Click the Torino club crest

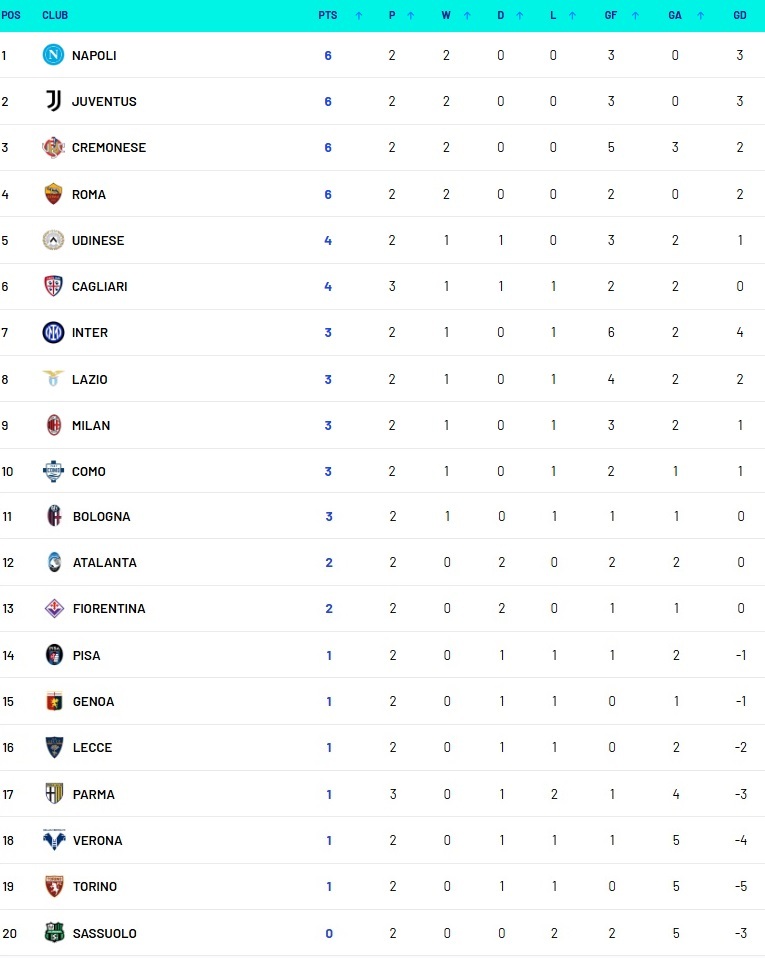pos(54,887)
